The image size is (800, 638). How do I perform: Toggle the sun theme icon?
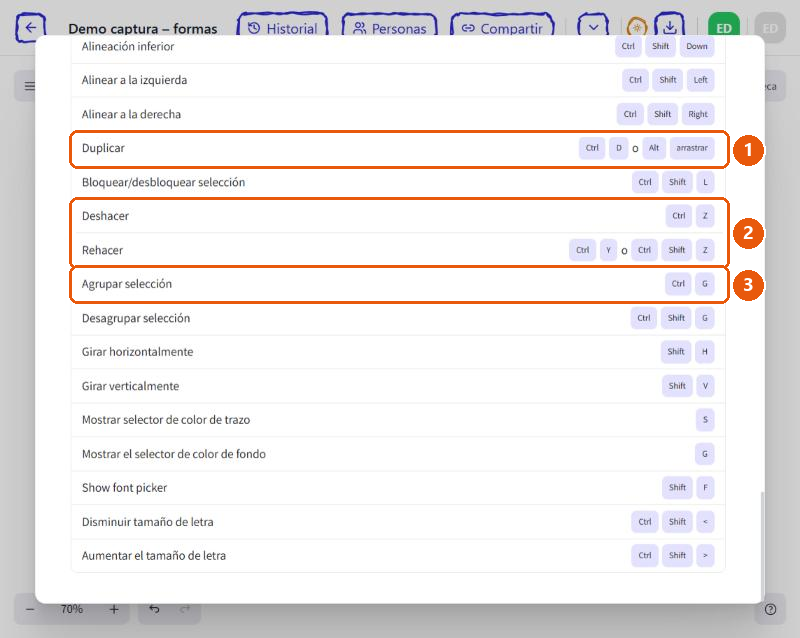(636, 28)
